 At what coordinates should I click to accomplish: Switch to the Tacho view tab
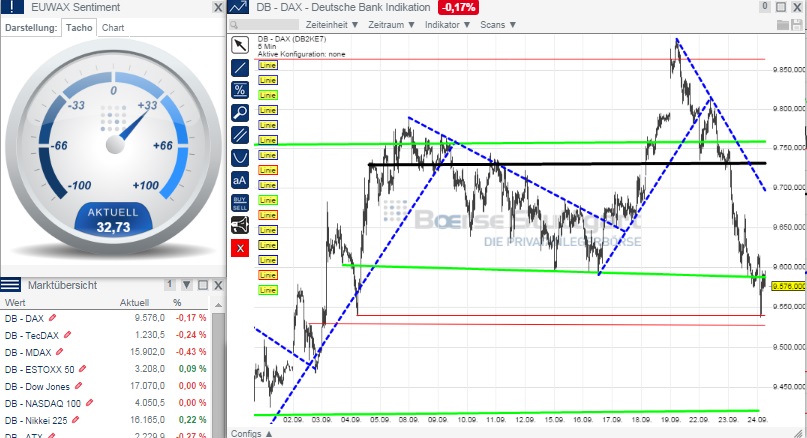coord(79,28)
